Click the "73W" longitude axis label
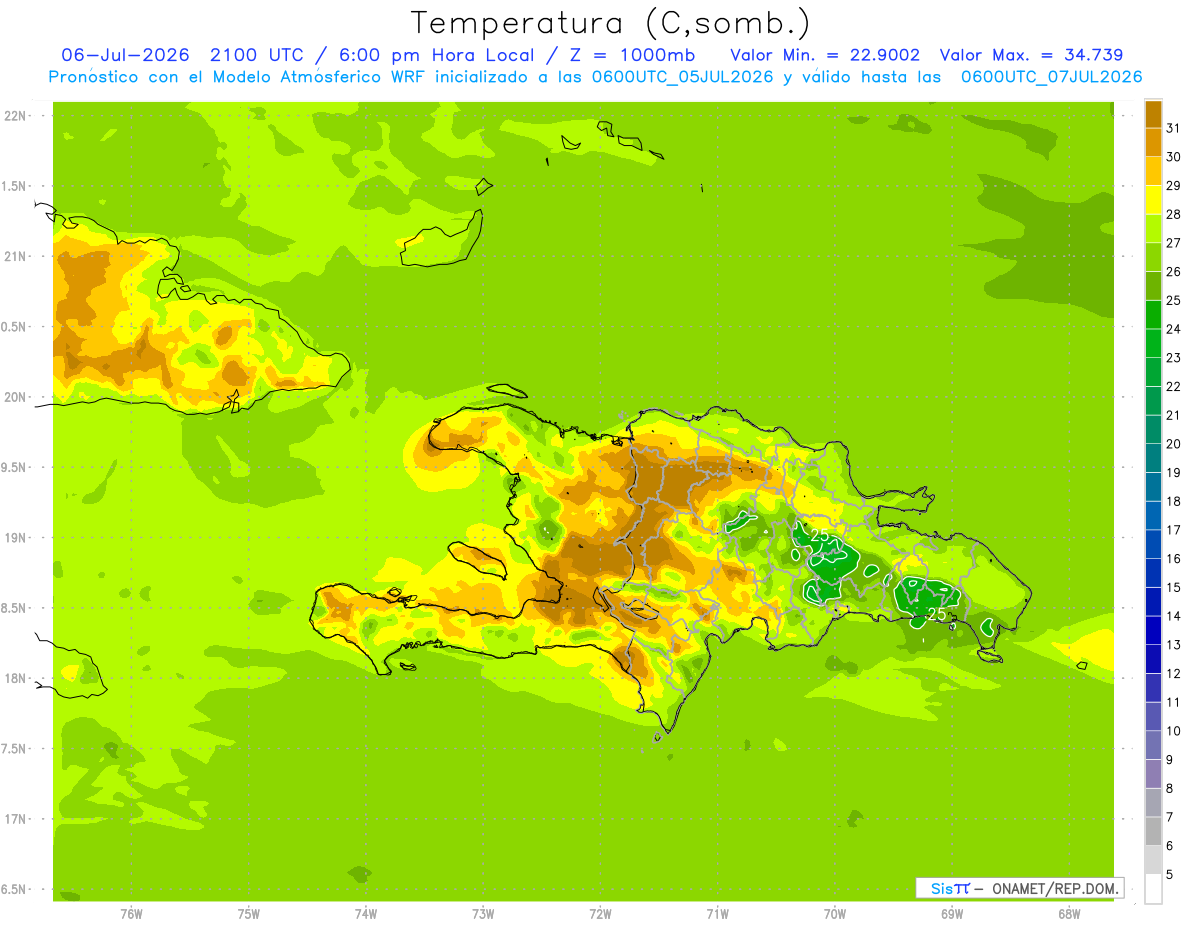The image size is (1200, 927). [483, 914]
